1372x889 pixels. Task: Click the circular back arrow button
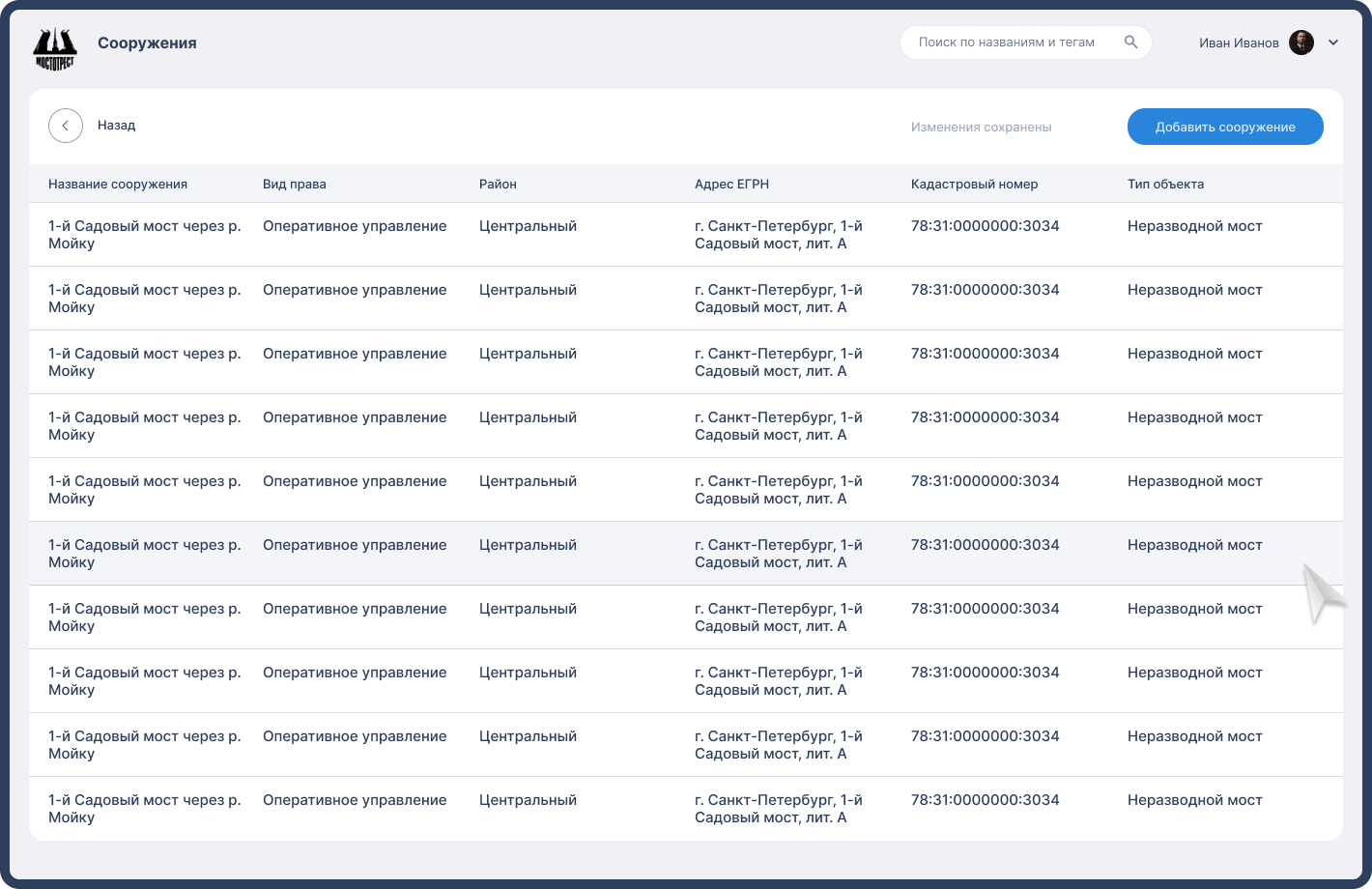66,126
